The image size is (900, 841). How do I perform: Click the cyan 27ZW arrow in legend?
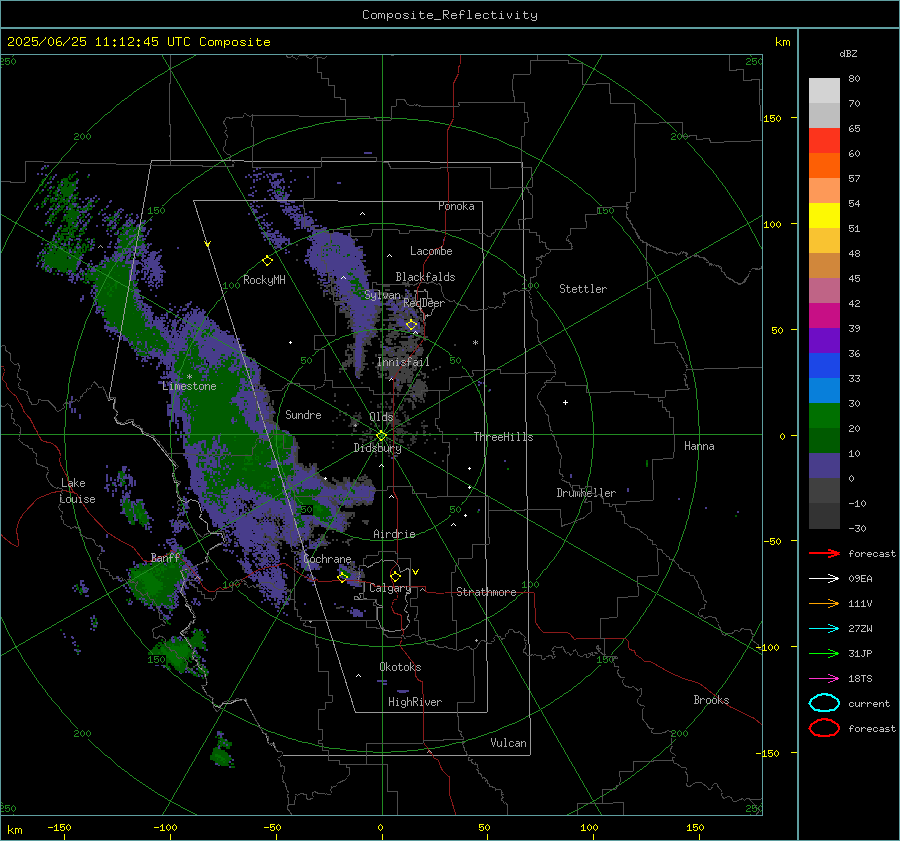[824, 629]
